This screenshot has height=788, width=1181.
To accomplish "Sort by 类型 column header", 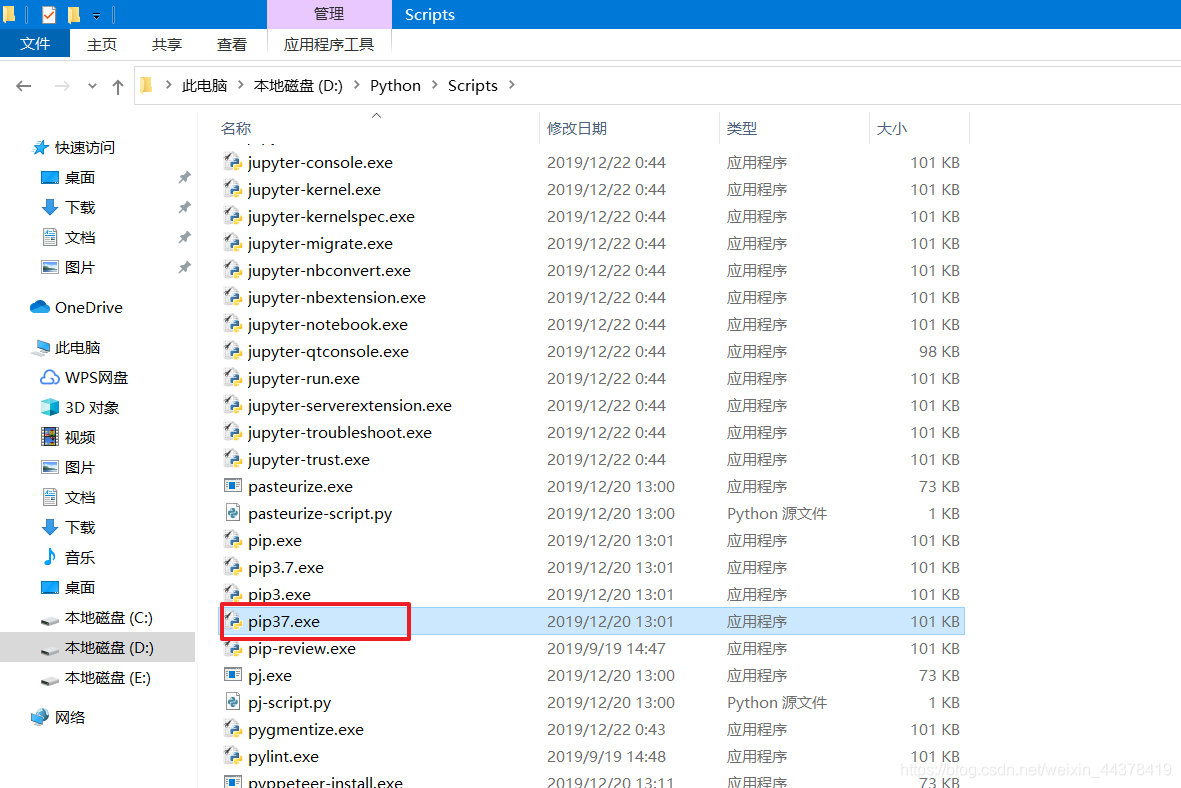I will pyautogui.click(x=742, y=129).
